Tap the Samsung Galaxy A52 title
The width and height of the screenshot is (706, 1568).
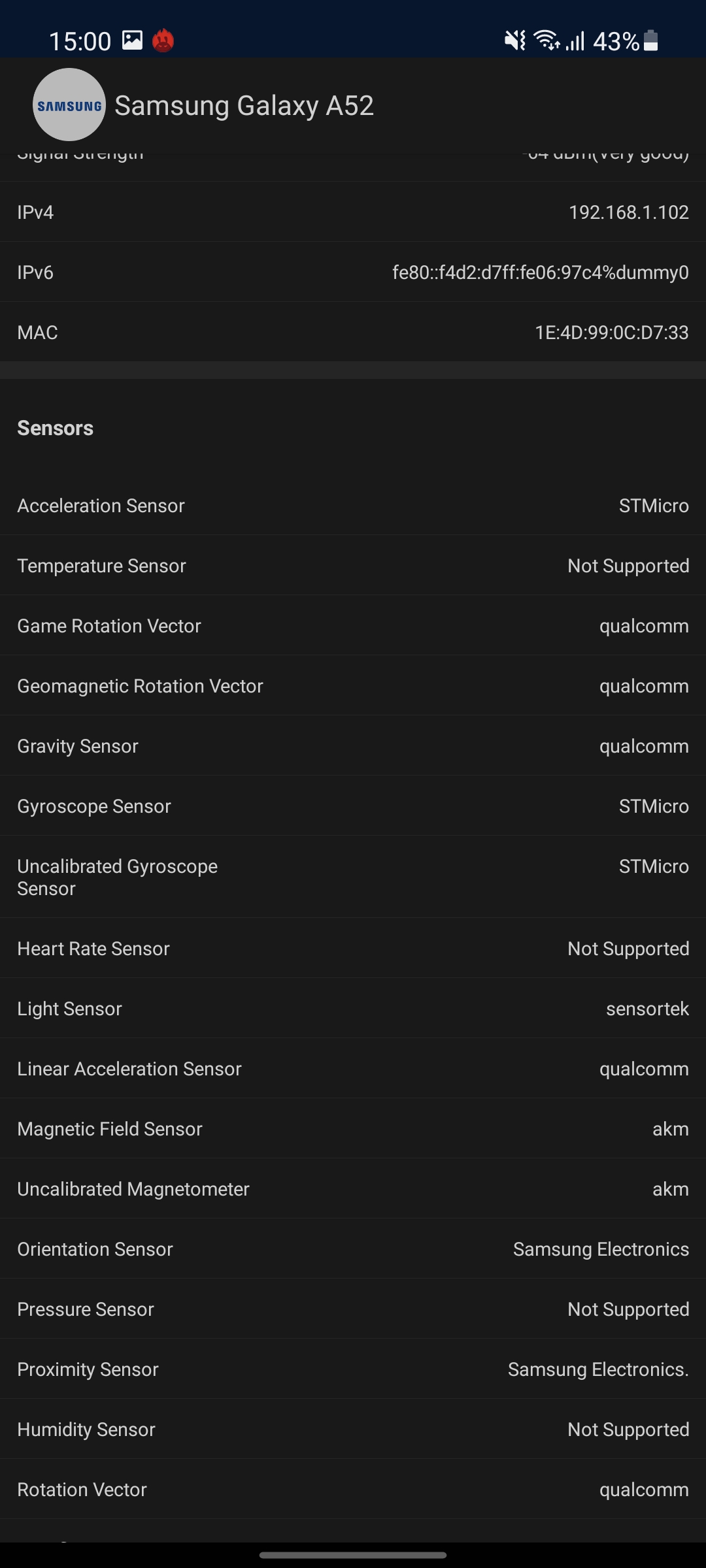tap(244, 105)
